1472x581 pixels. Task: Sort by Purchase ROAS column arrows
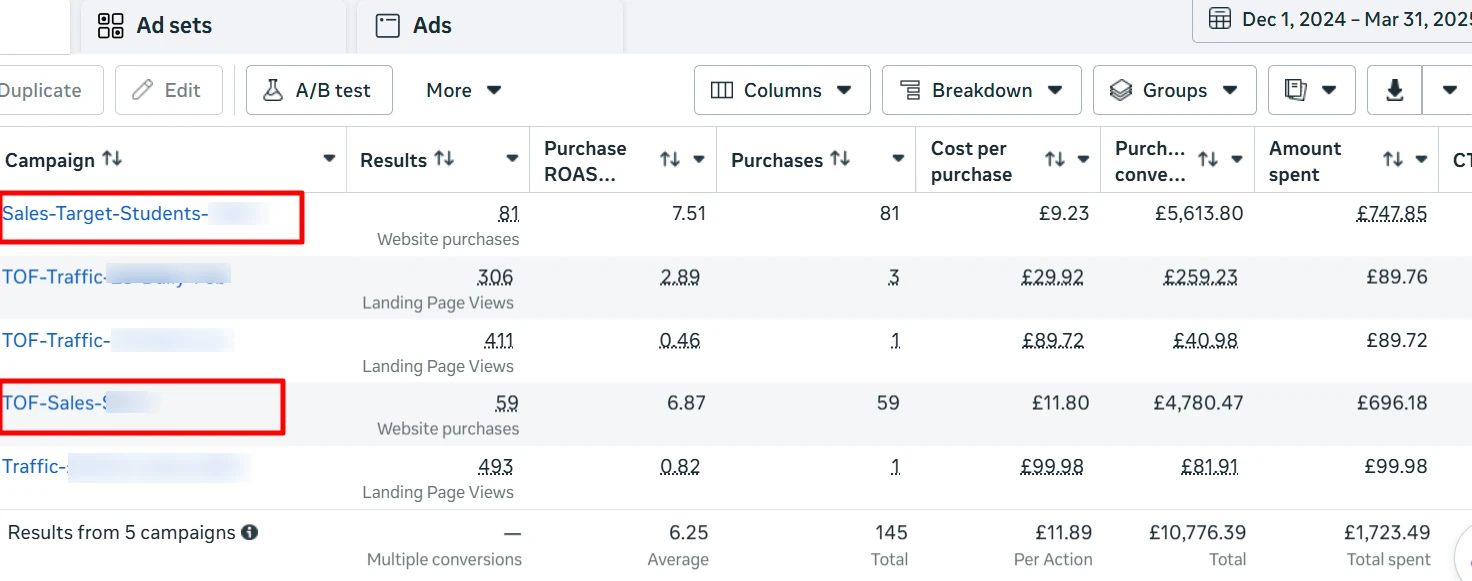670,160
